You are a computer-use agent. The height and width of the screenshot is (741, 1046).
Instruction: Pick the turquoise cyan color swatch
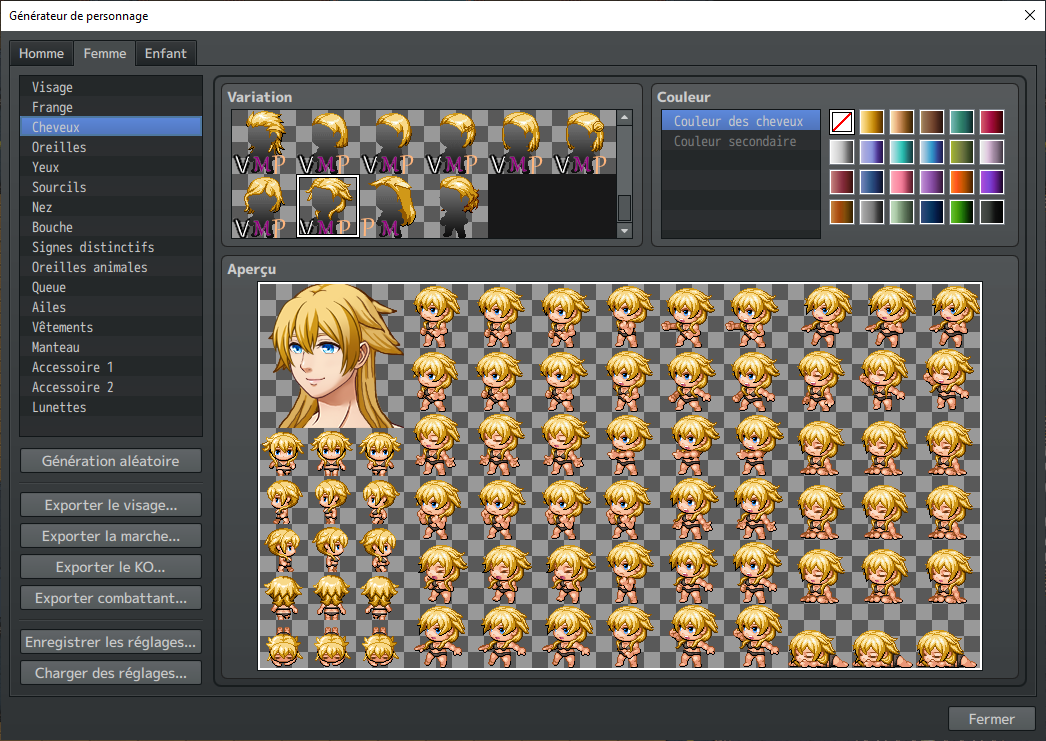902,152
